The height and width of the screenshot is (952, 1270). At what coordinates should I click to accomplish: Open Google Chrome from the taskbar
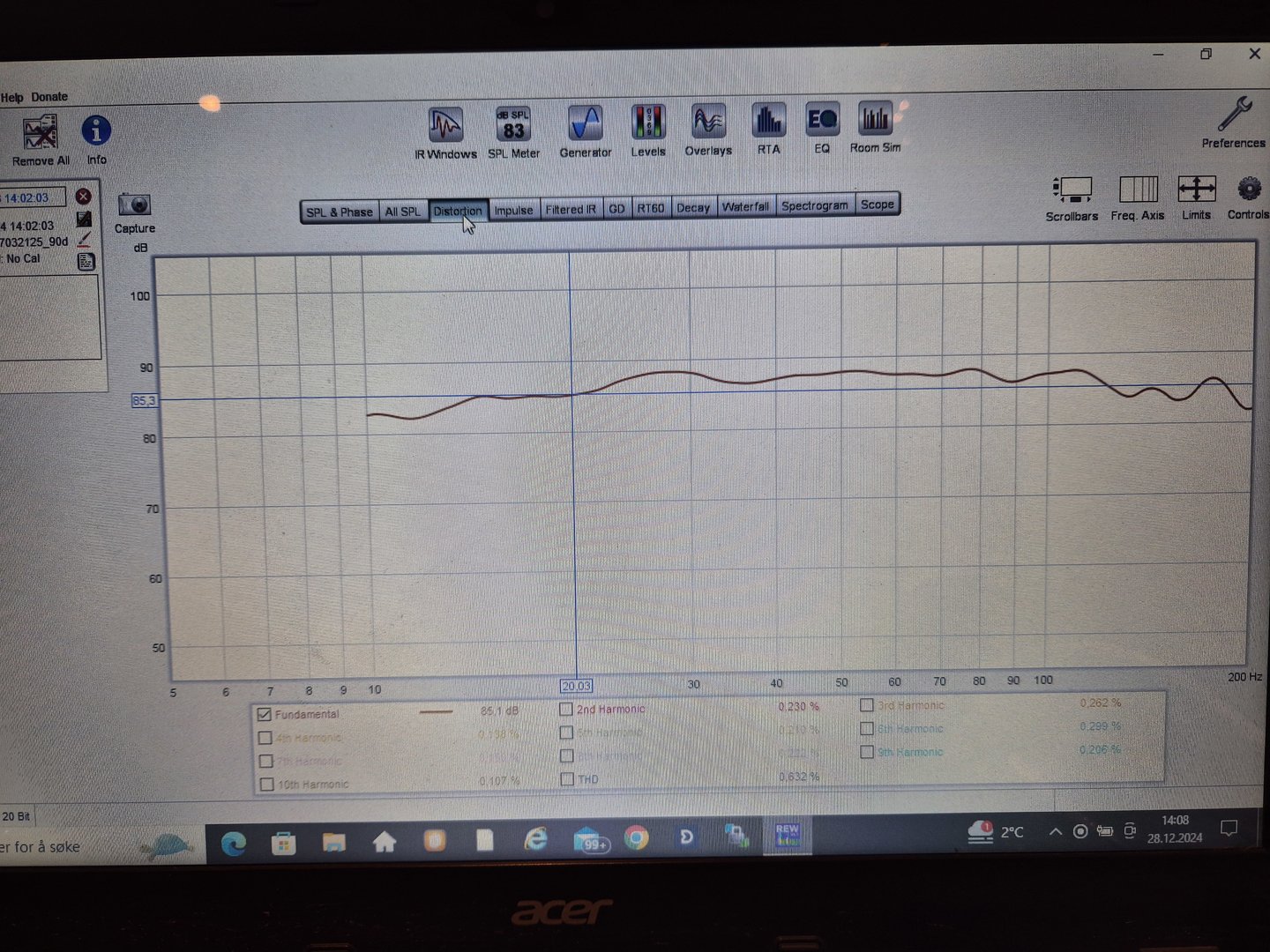pos(636,838)
